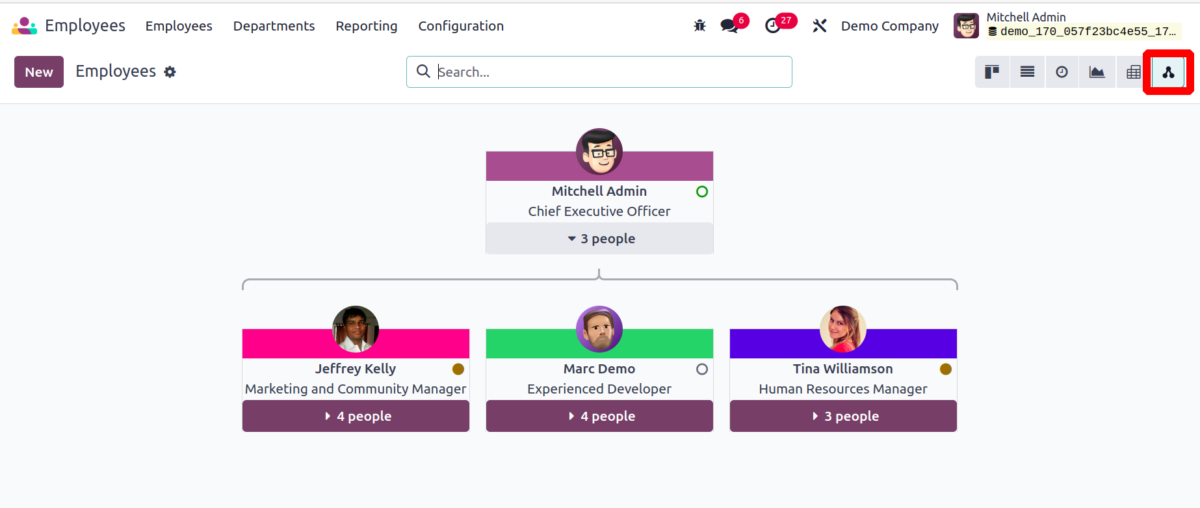This screenshot has width=1200, height=508.
Task: Switch to List view icon
Action: pos(1027,72)
